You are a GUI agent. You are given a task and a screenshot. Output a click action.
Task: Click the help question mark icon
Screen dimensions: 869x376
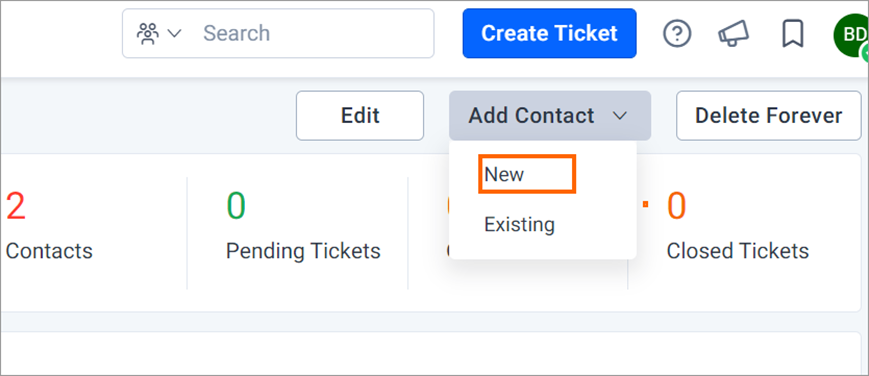tap(677, 34)
